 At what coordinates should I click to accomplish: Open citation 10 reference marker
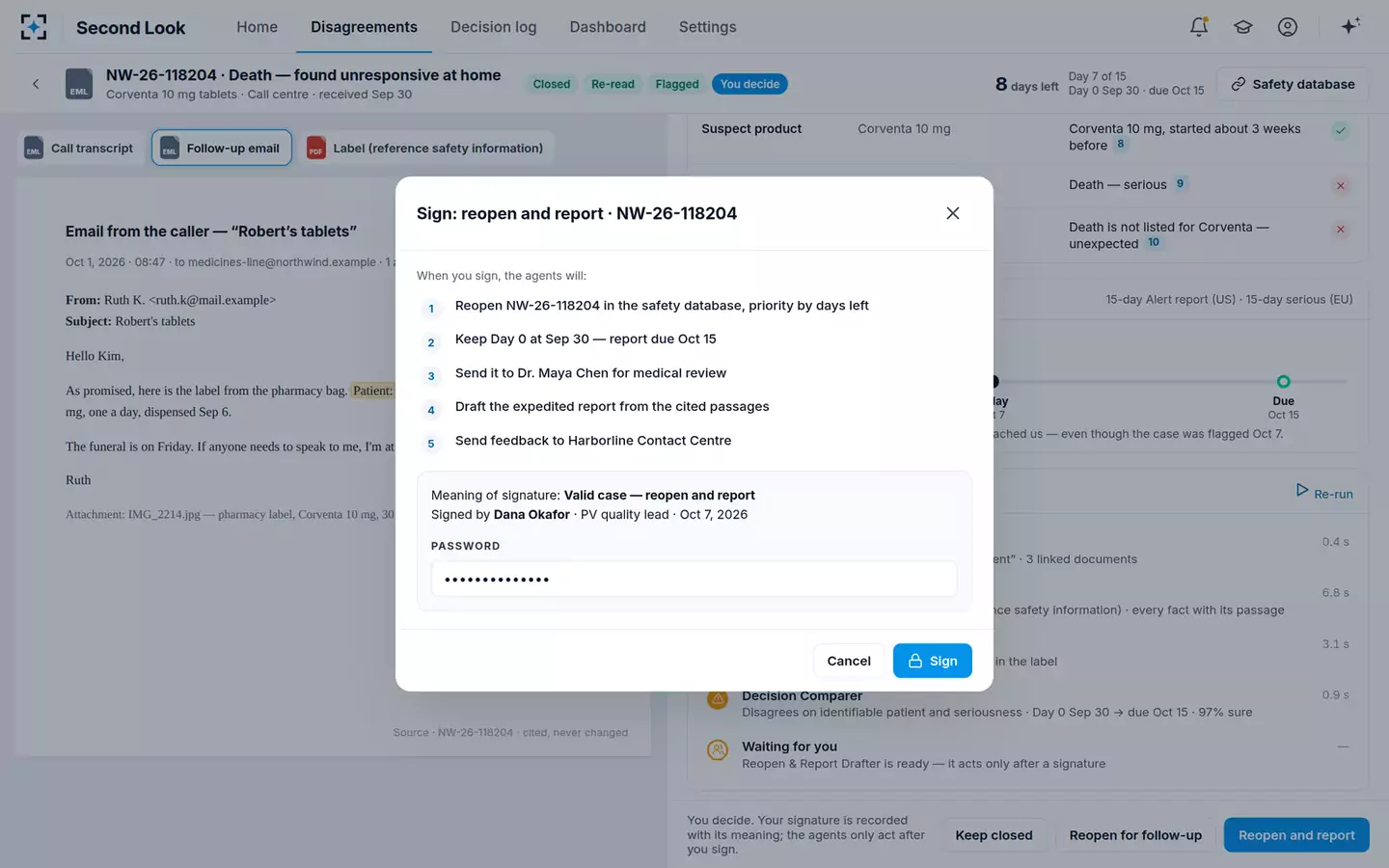(x=1154, y=242)
